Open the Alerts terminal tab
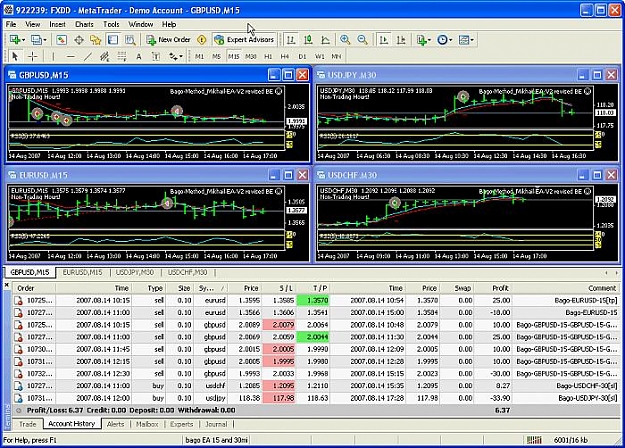 pos(115,424)
